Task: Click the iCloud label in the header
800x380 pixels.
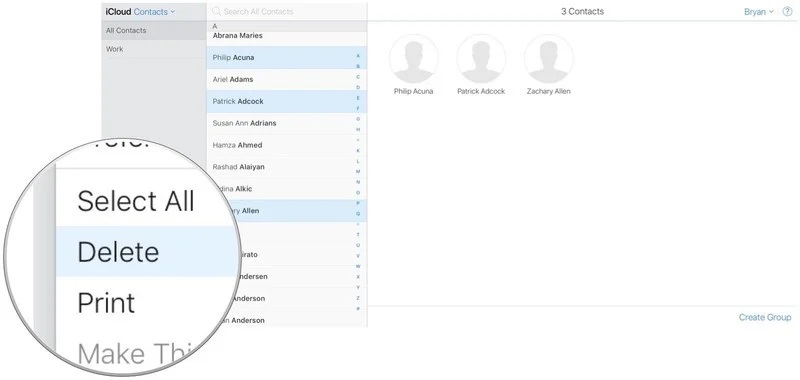Action: click(118, 11)
